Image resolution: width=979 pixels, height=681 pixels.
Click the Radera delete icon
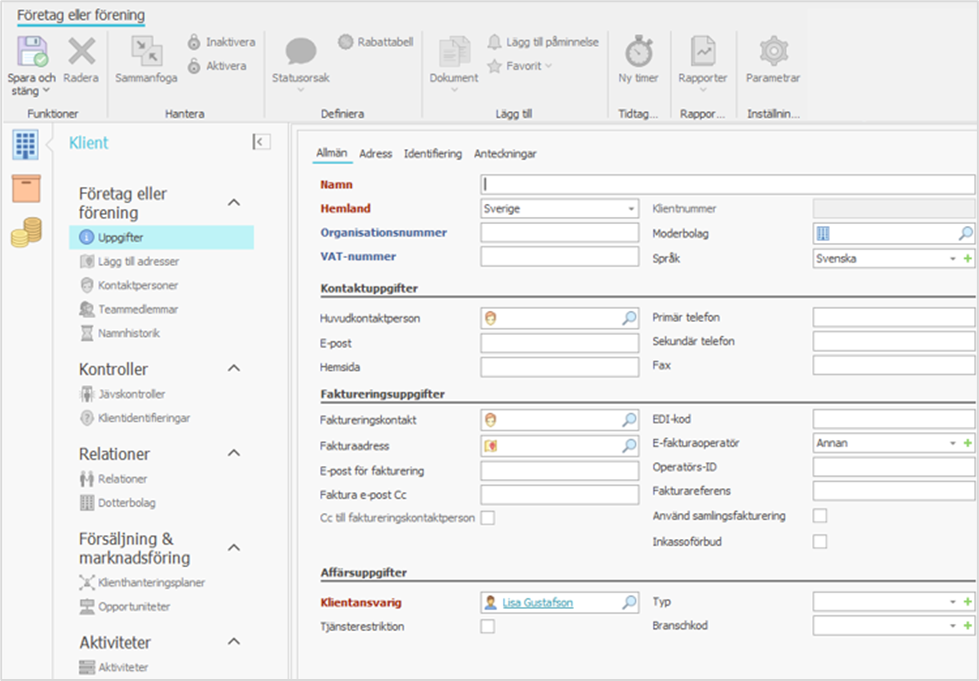[x=81, y=51]
